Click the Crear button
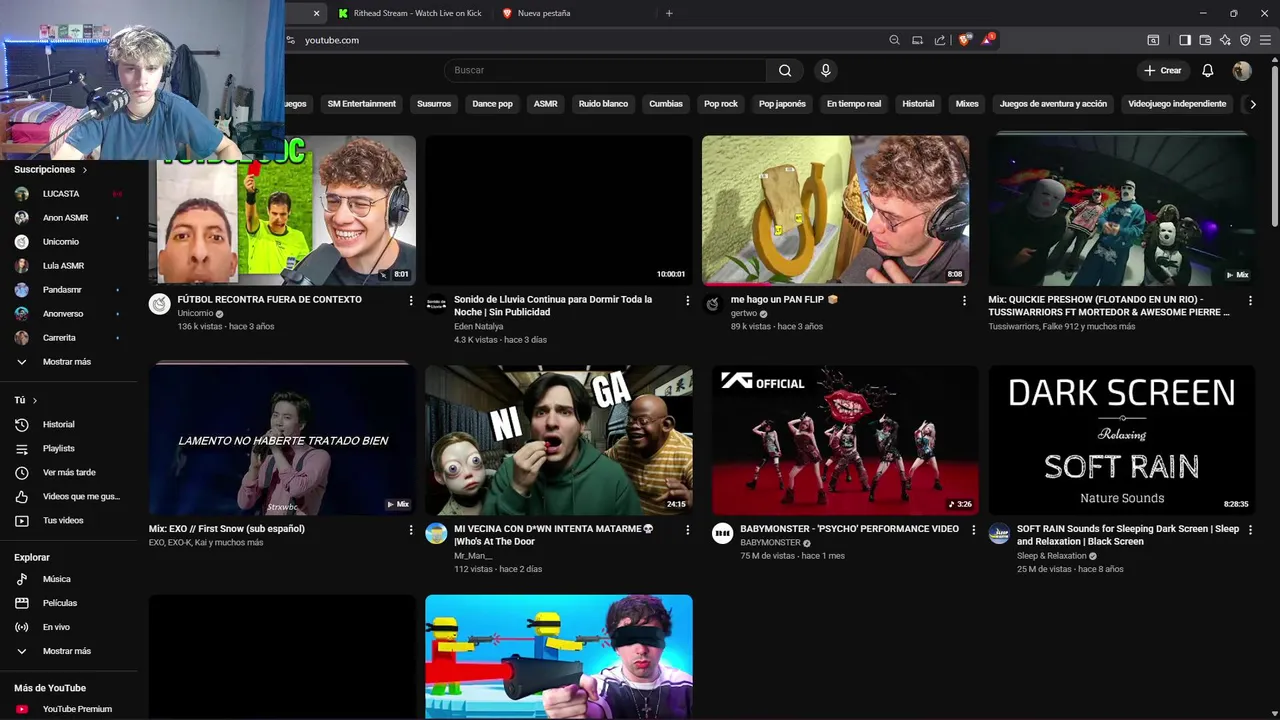The height and width of the screenshot is (720, 1280). coord(1163,70)
